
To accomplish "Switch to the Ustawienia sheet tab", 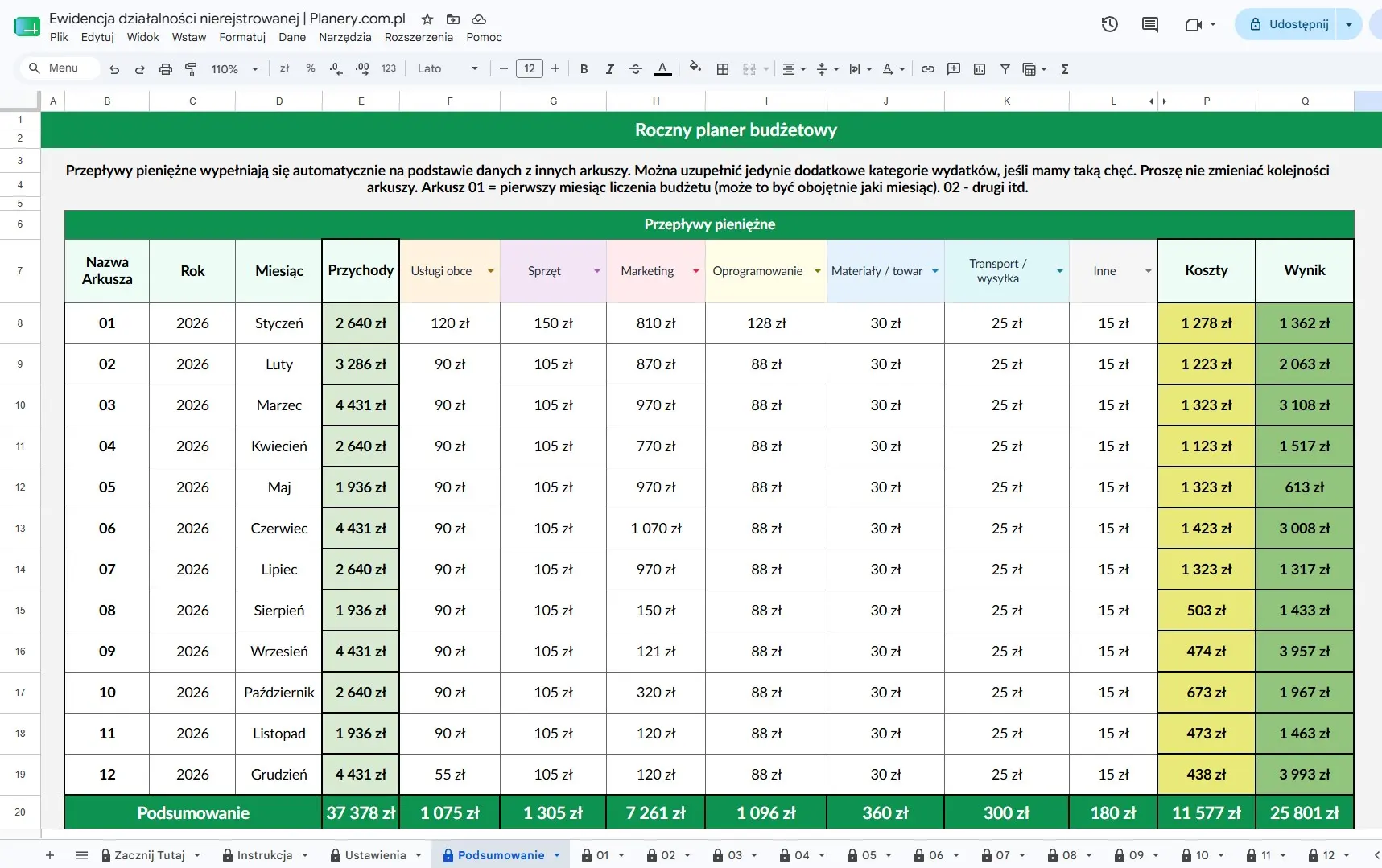I will point(375,855).
